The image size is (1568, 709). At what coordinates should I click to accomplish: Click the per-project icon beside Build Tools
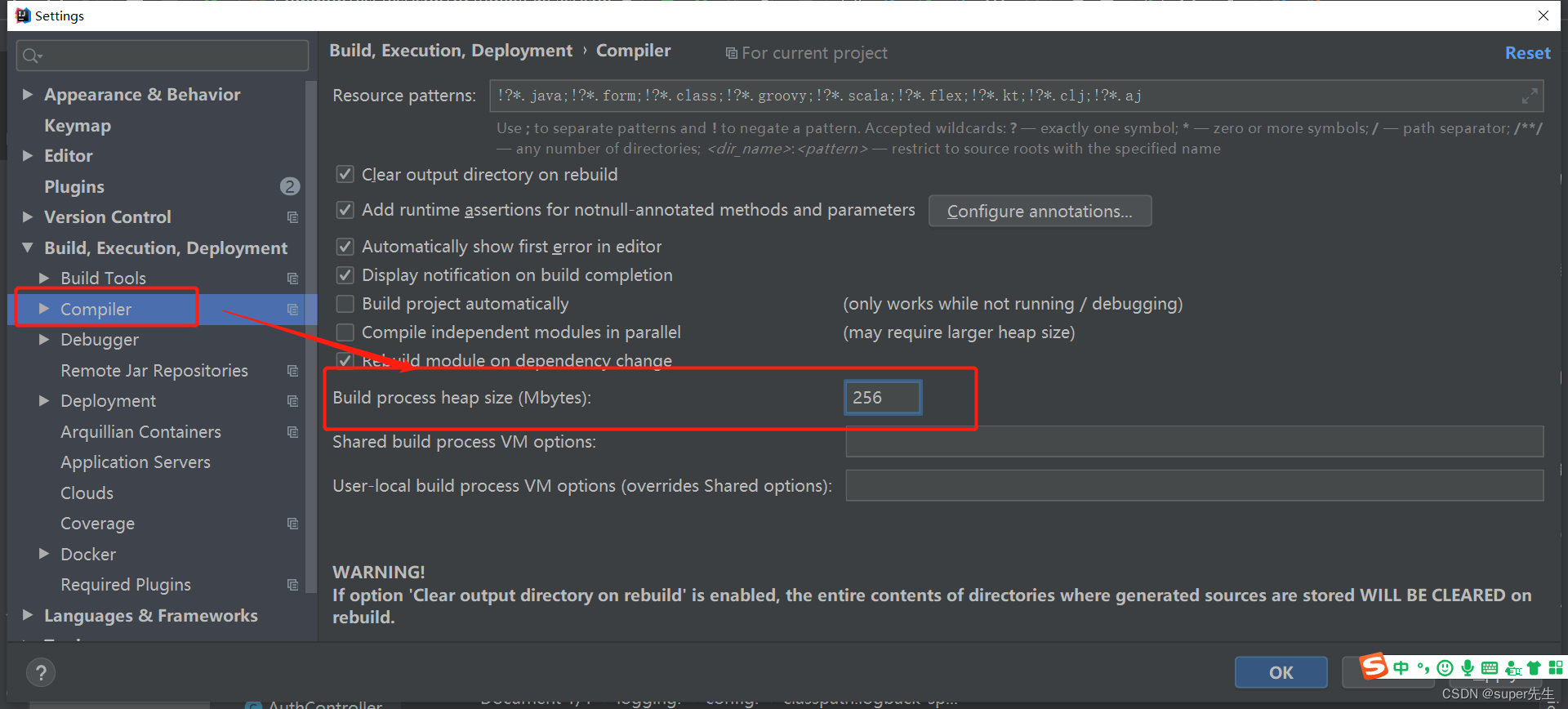292,279
